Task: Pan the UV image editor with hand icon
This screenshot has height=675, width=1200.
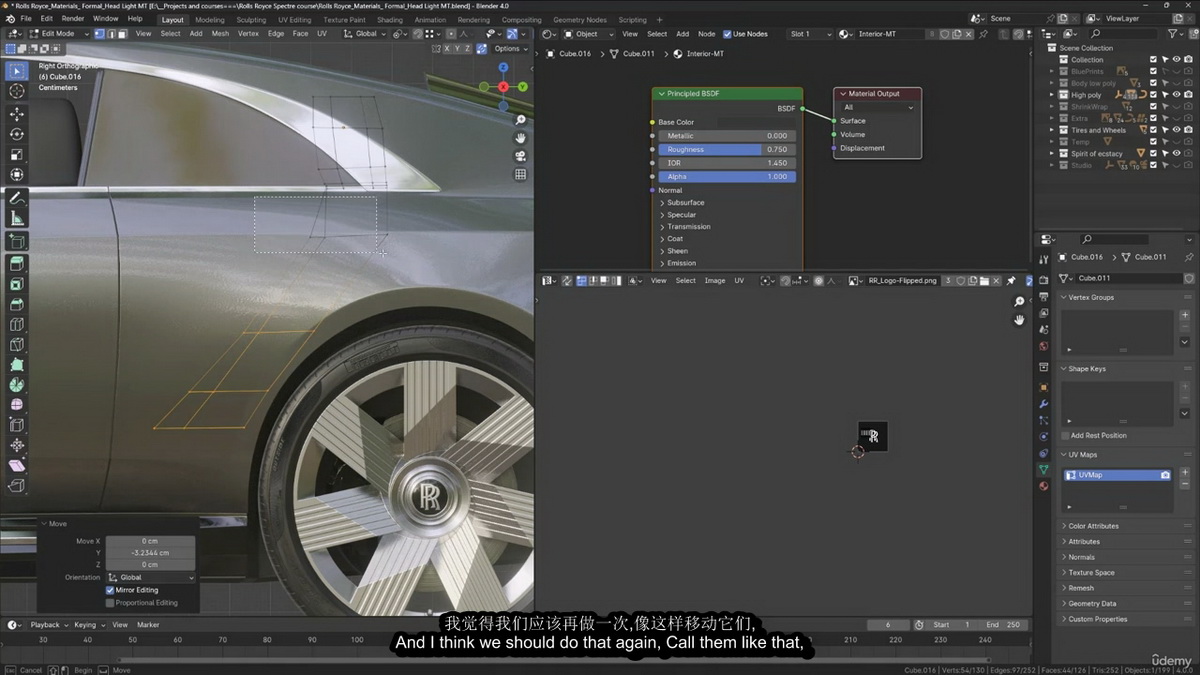Action: click(1019, 320)
